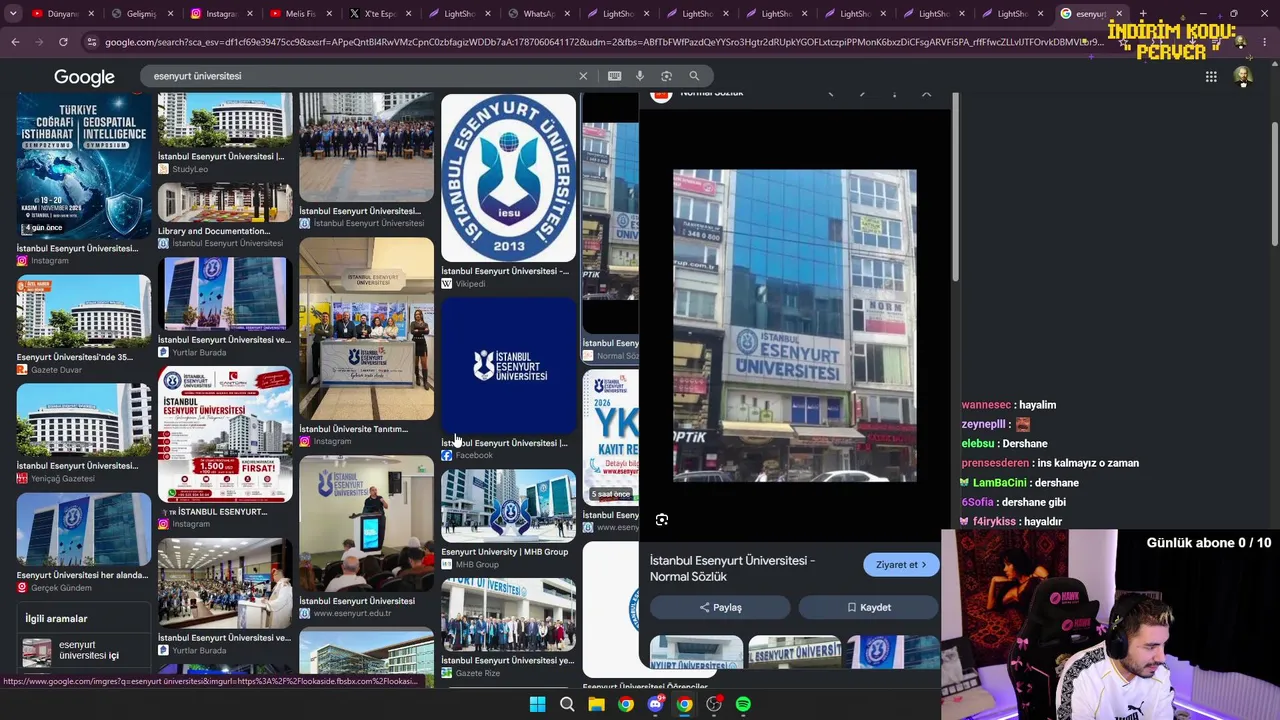View site information for google.com
The height and width of the screenshot is (720, 1280).
pos(92,42)
